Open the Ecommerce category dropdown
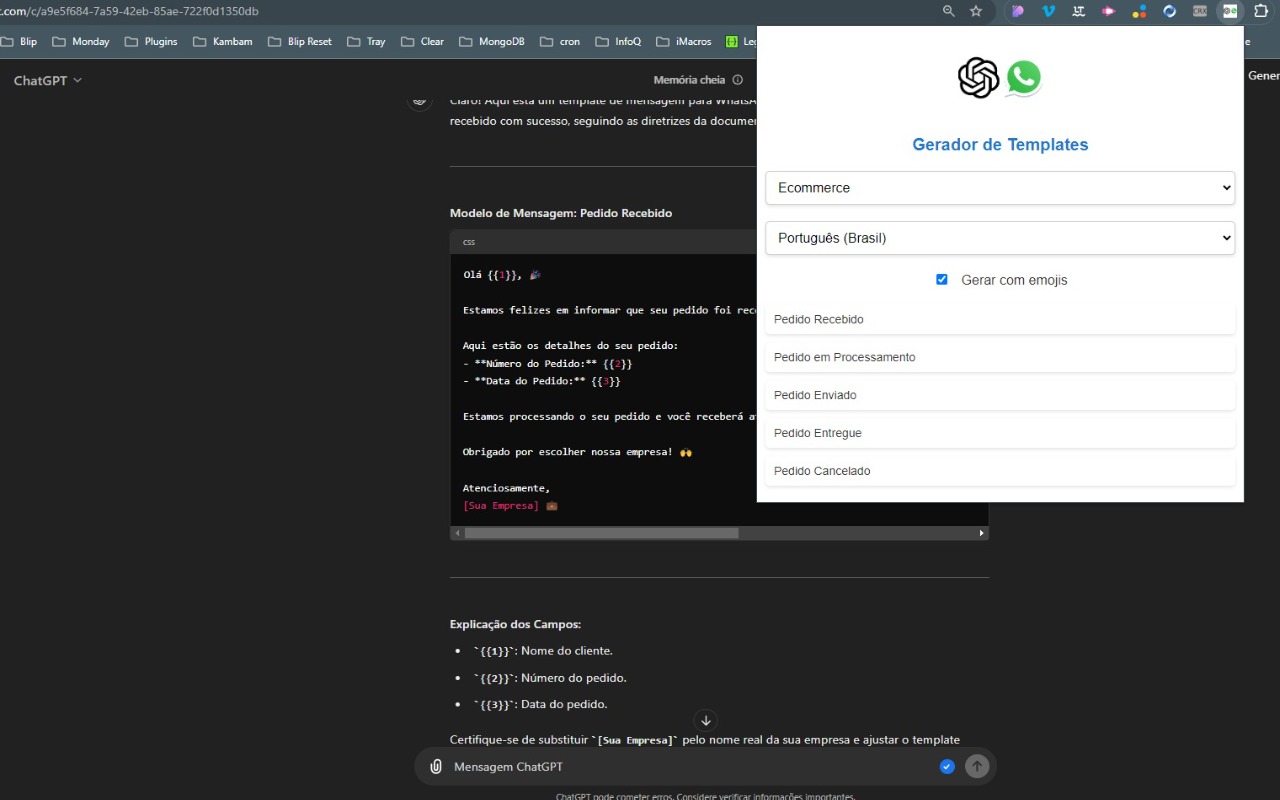 tap(1000, 188)
